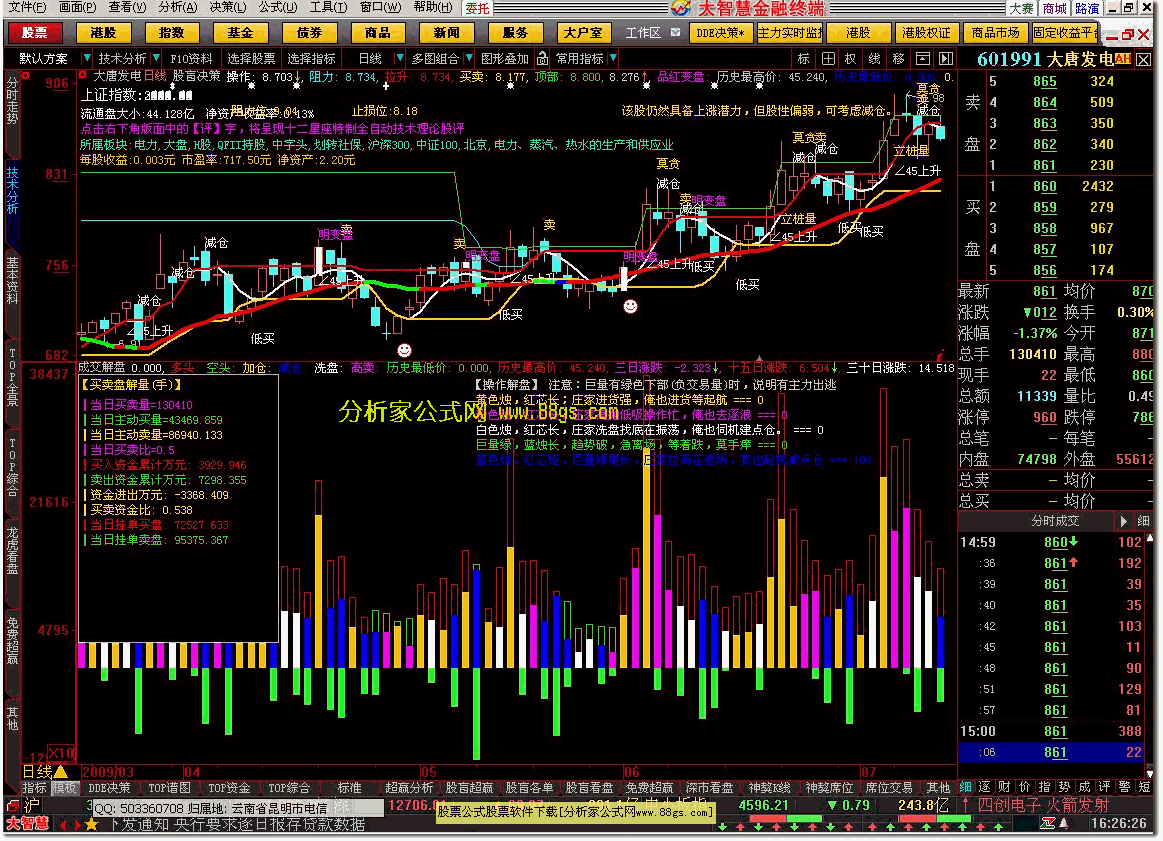The height and width of the screenshot is (841, 1163).
Task: Click the 商城 link at top right
Action: (1054, 8)
